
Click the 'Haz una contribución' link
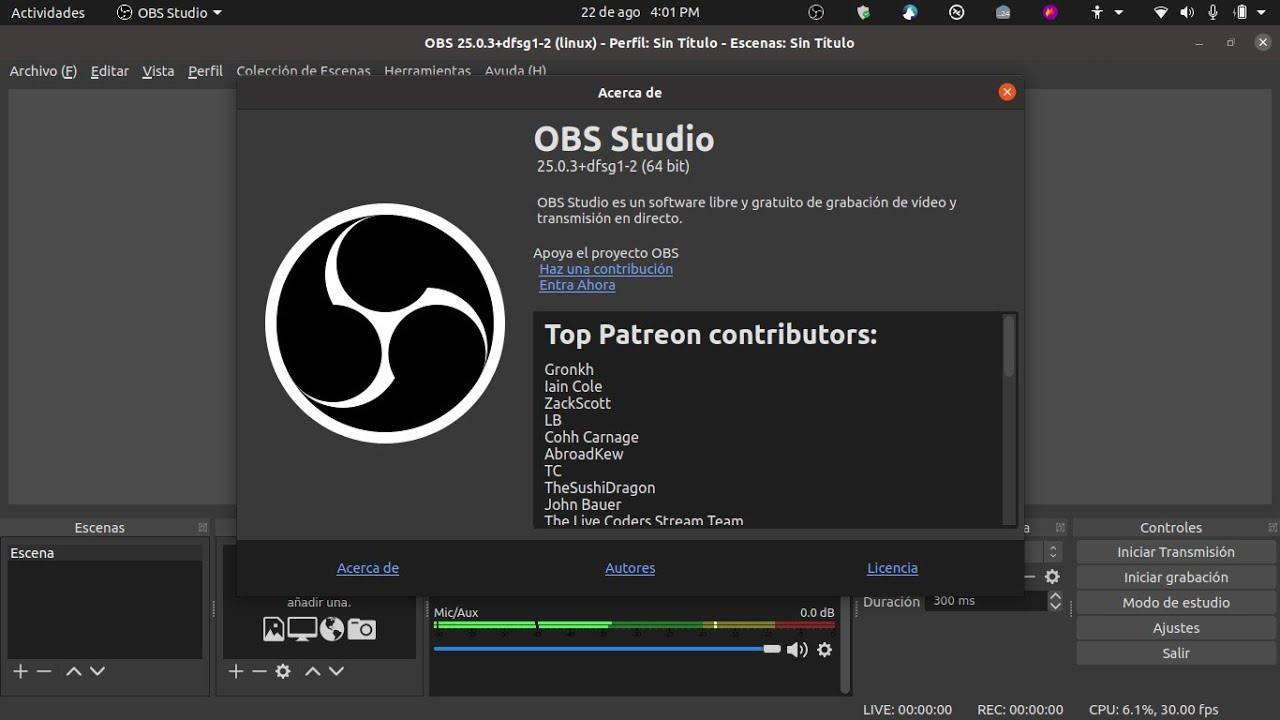(606, 269)
